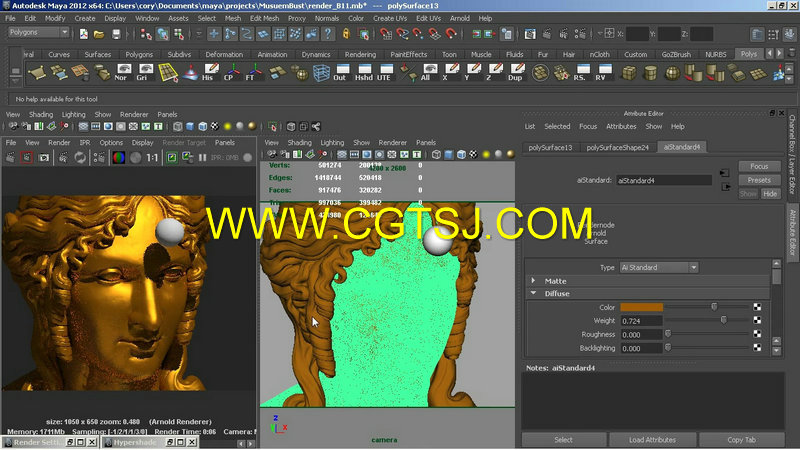The height and width of the screenshot is (450, 800).
Task: Click the FT freeze transformations shelf icon
Action: 254,72
